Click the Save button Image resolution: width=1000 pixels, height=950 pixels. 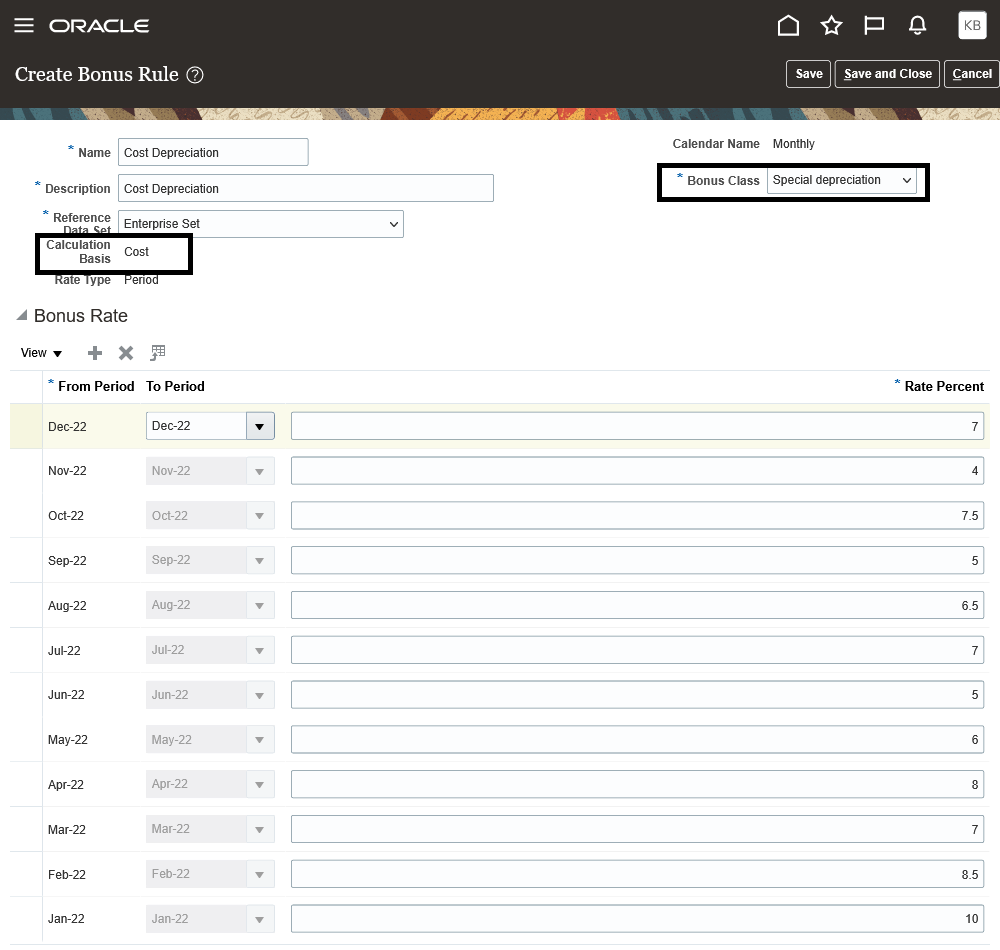pos(808,74)
